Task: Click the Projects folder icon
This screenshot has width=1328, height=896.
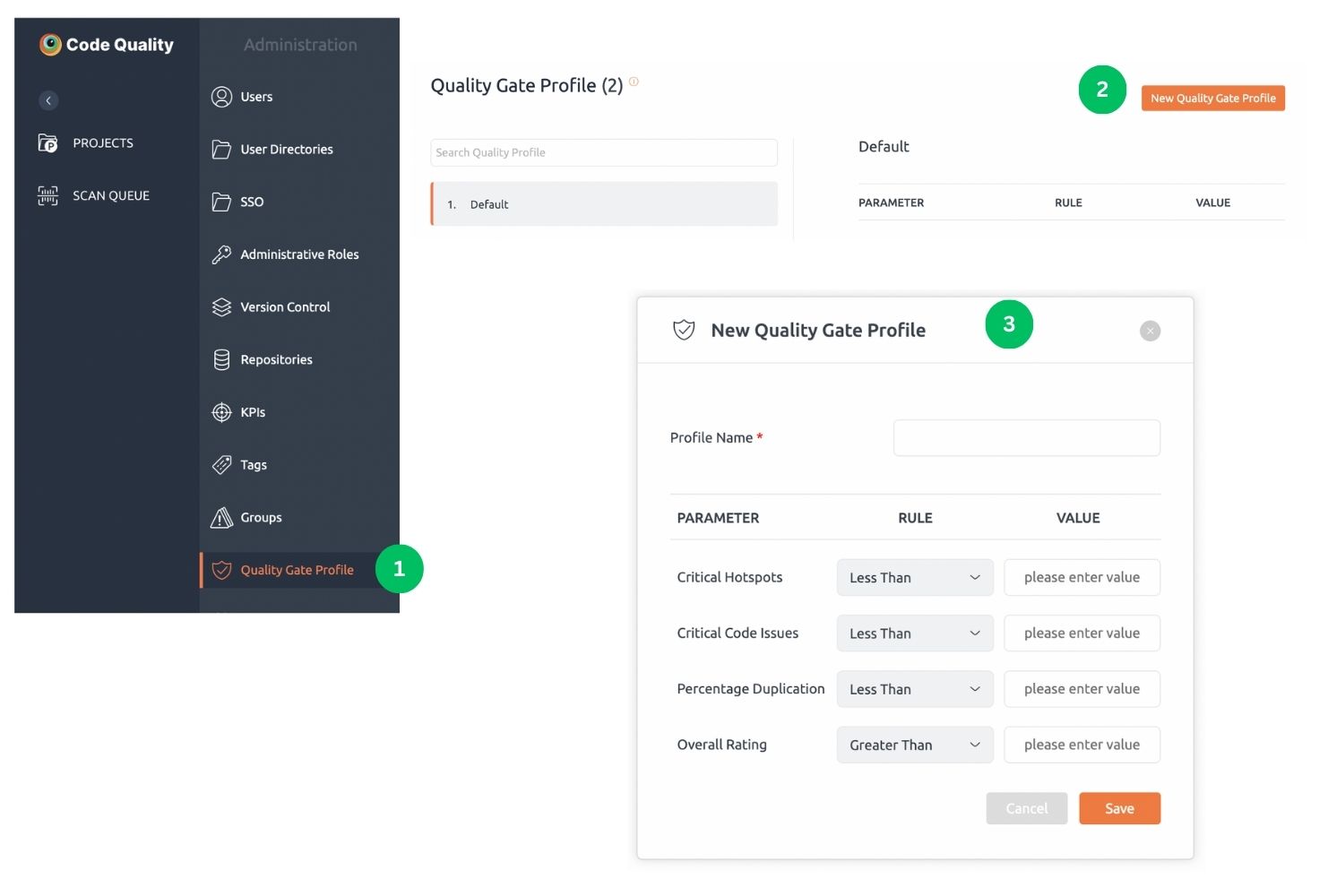Action: (x=47, y=142)
